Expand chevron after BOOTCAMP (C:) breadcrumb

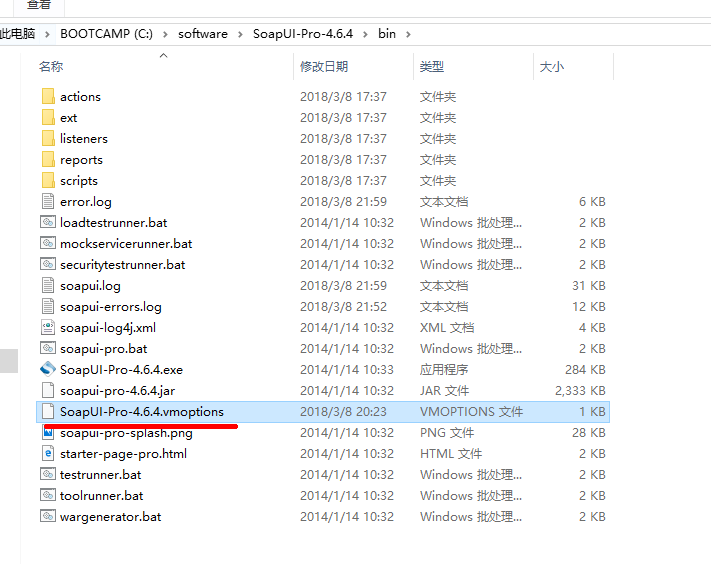pyautogui.click(x=165, y=34)
